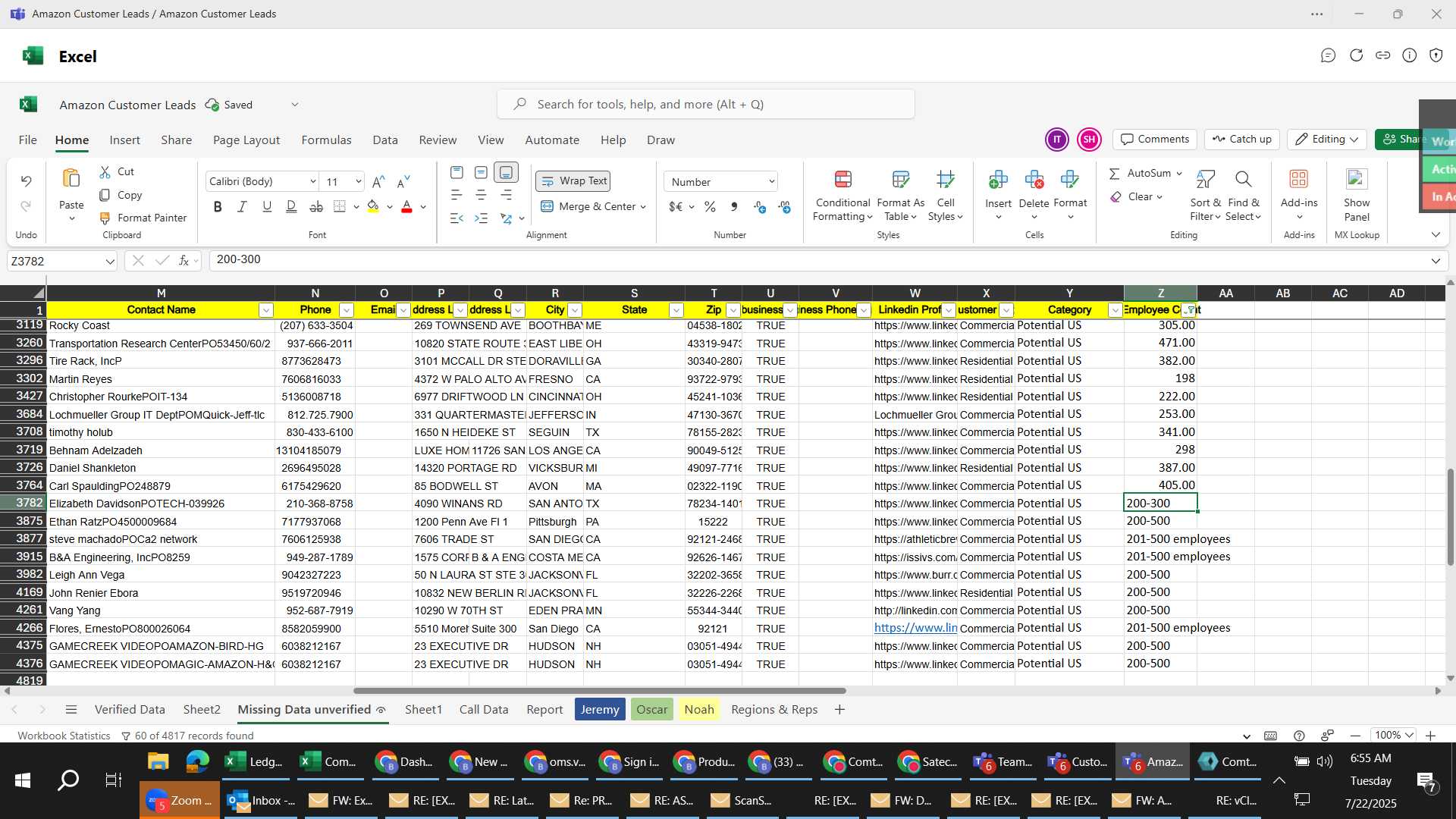Click the Sort & Filter icon
This screenshot has height=819, width=1456.
(x=1205, y=180)
